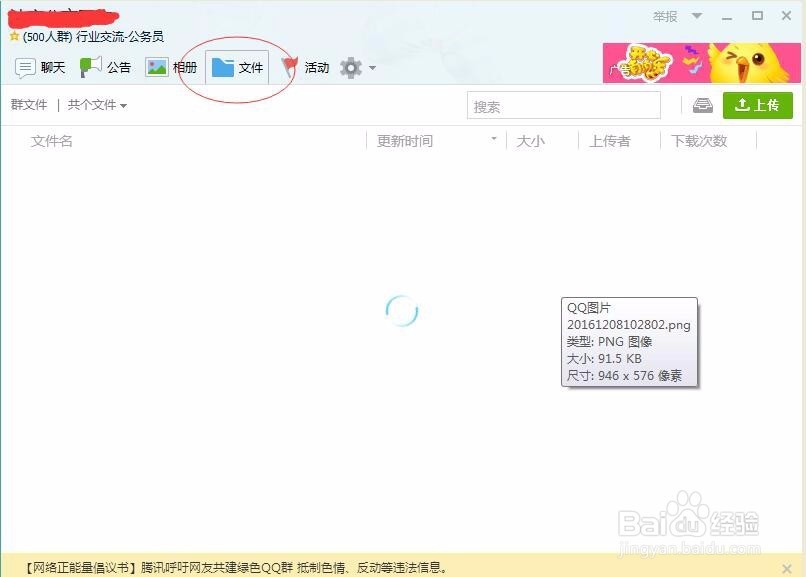Dismiss the yellow notice bar with X

[x=786, y=568]
